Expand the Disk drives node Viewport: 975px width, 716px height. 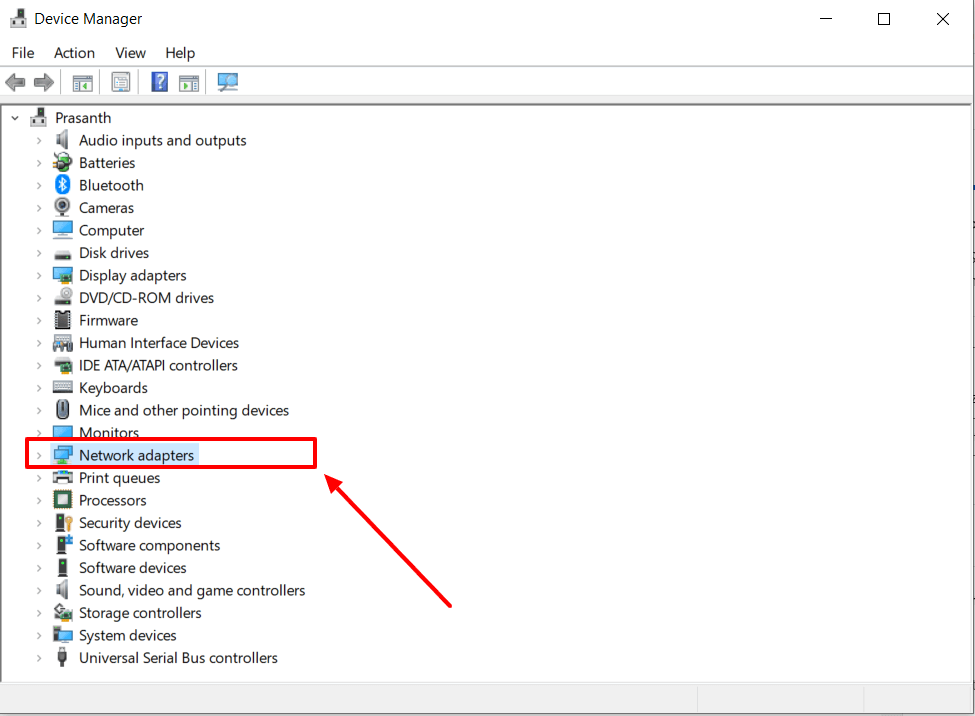[39, 253]
